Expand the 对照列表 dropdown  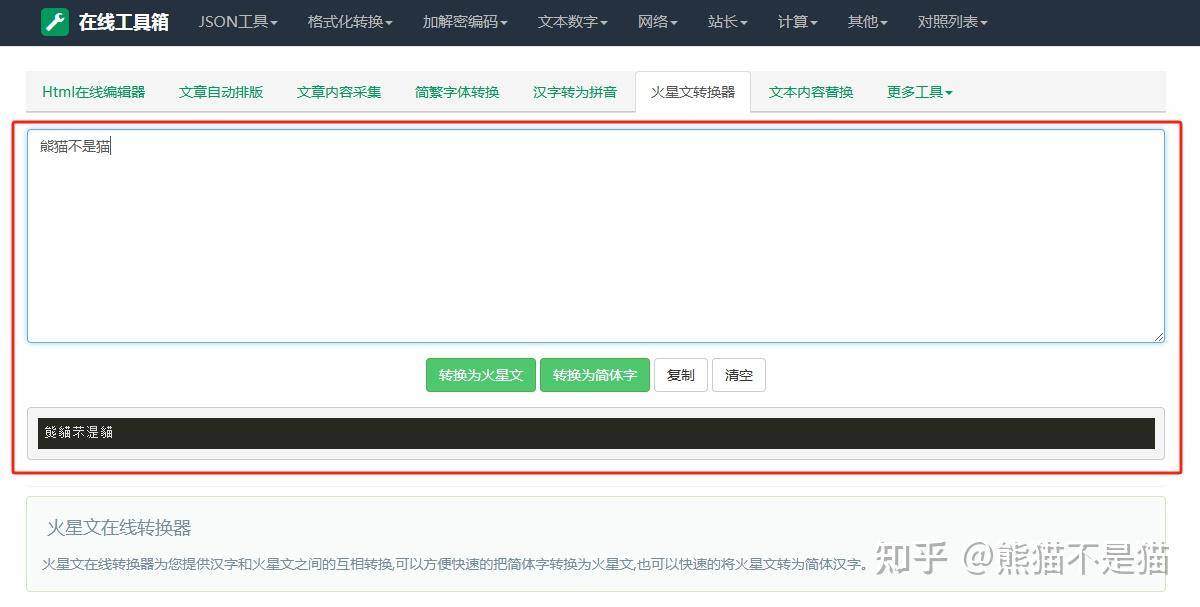953,22
